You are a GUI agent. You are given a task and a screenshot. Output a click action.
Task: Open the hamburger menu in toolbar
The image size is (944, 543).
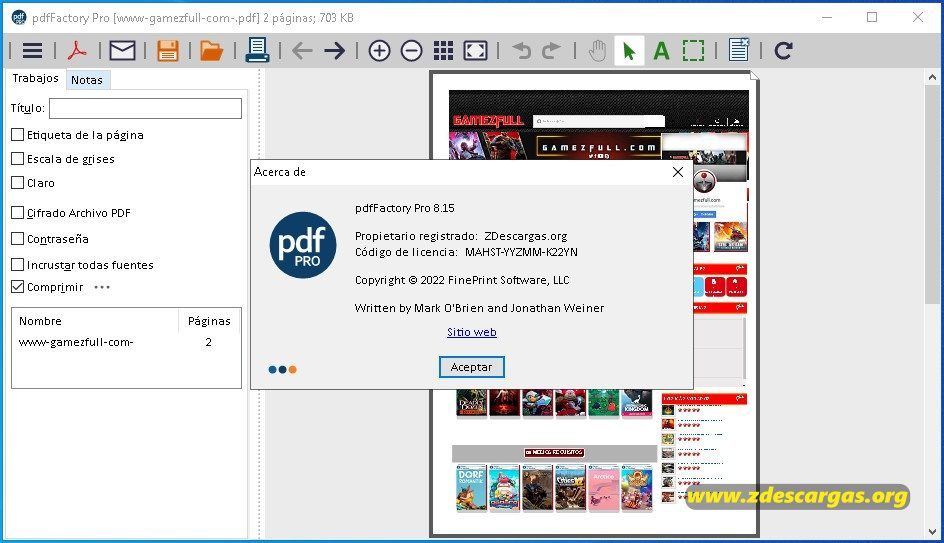click(33, 51)
